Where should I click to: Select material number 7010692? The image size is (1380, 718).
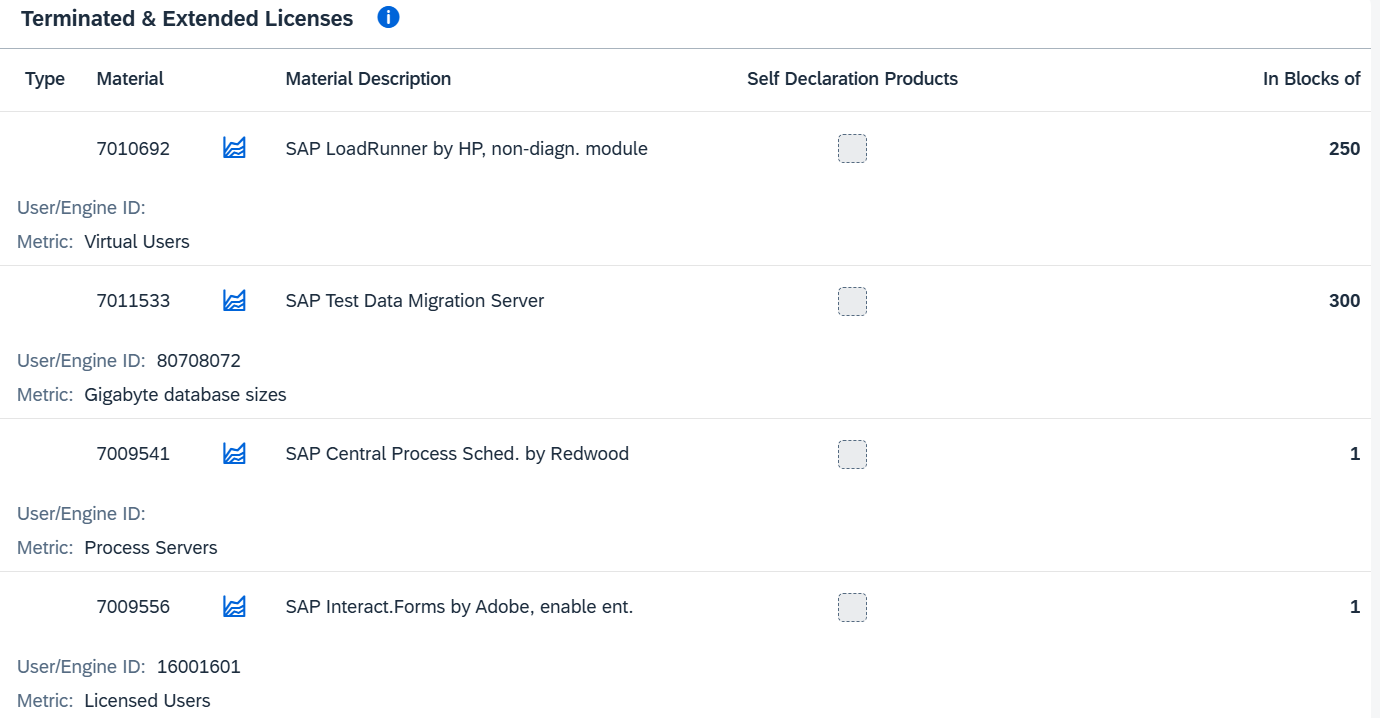click(x=133, y=149)
